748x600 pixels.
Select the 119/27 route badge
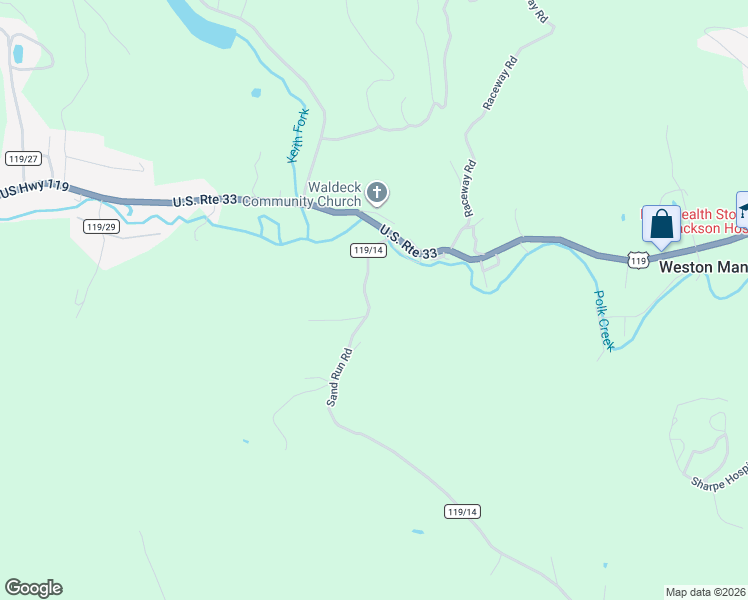pos(23,158)
